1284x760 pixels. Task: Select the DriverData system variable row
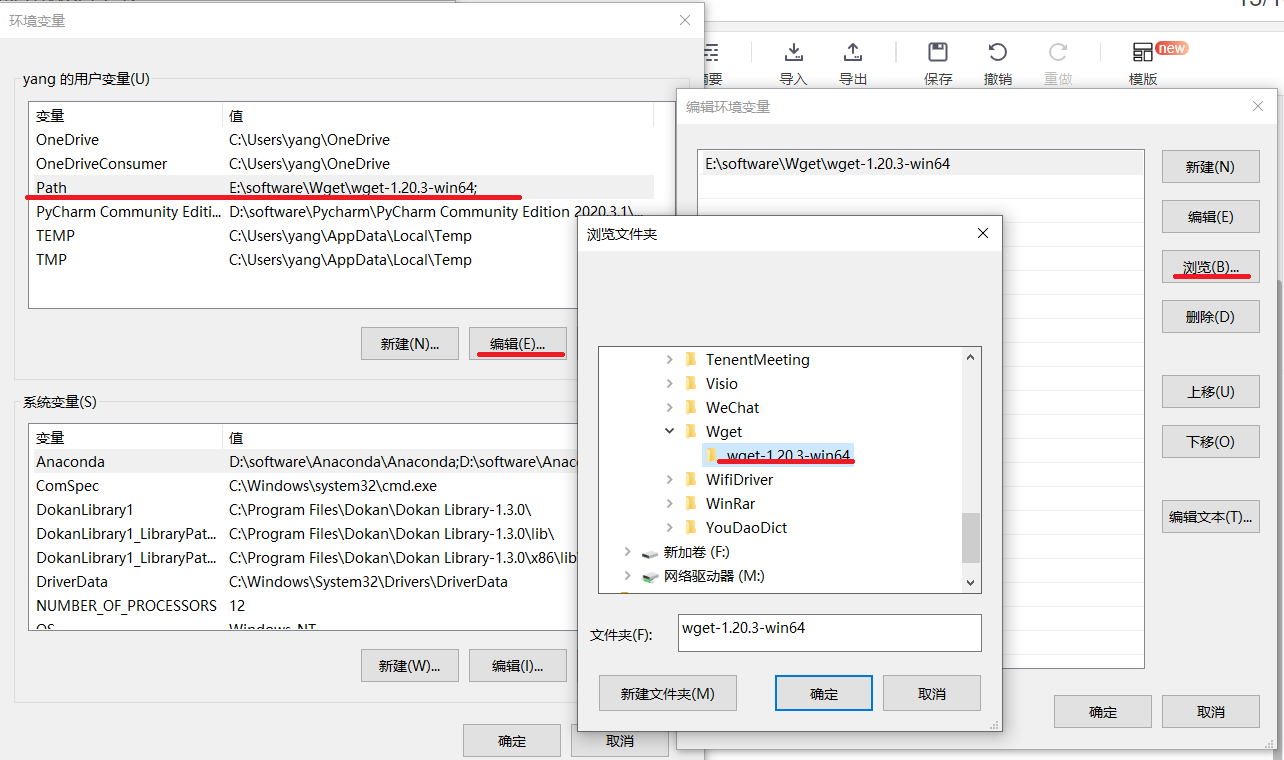[305, 581]
